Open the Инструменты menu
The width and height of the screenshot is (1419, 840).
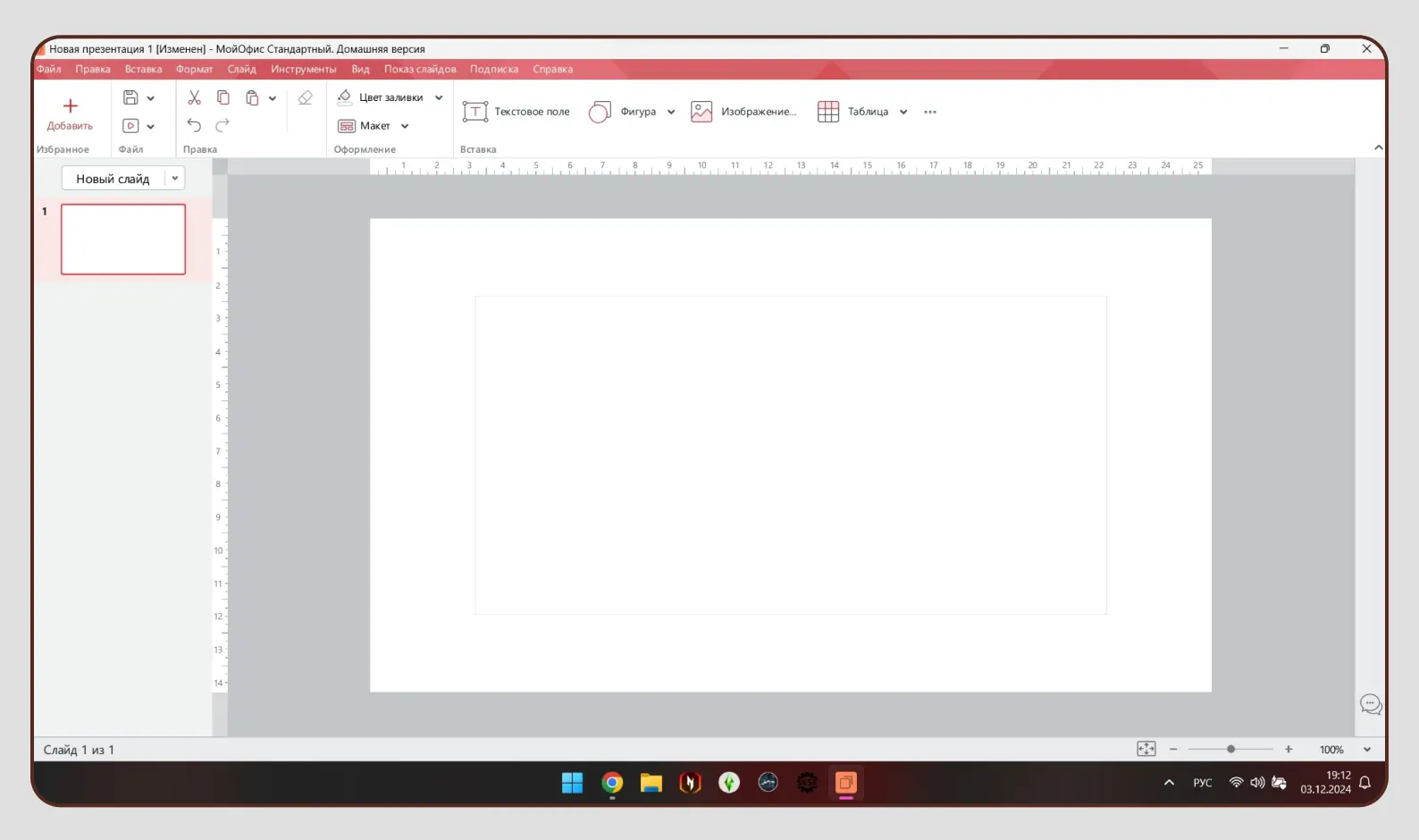pyautogui.click(x=304, y=70)
